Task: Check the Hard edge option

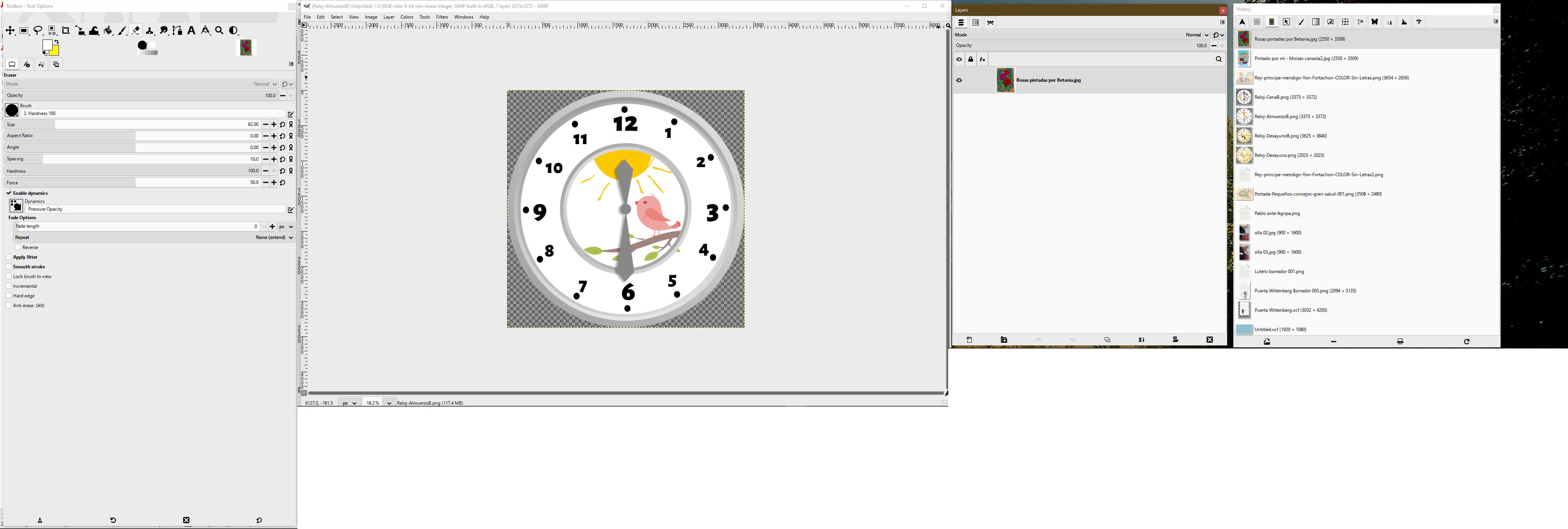Action: click(x=9, y=296)
